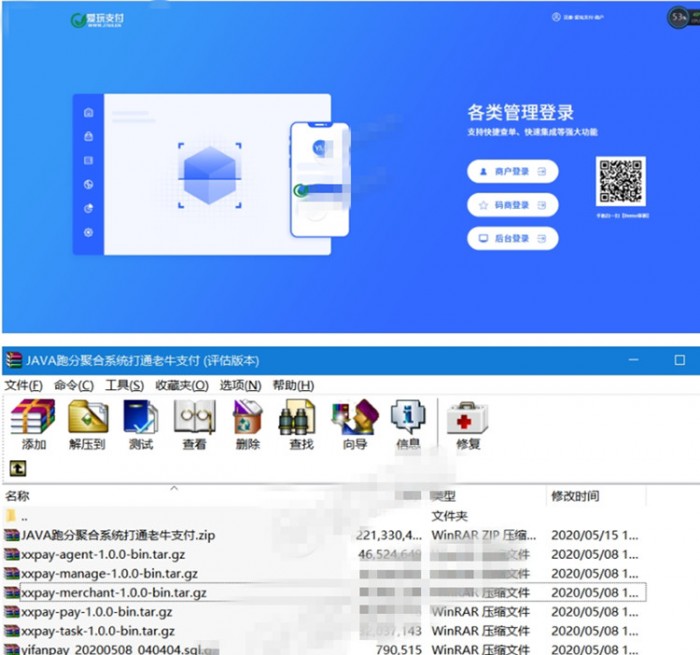Open the 查看 (View) book icon
This screenshot has width=700, height=655.
[194, 424]
